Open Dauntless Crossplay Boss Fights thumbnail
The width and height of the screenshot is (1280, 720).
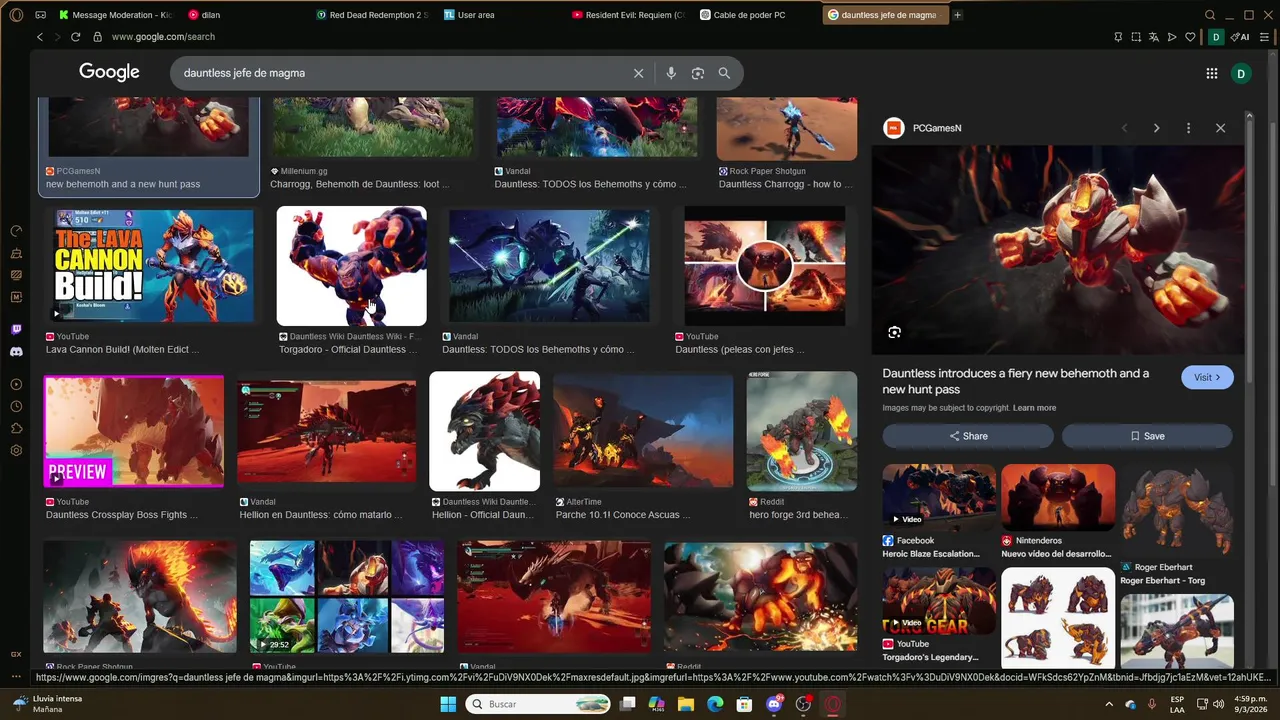(134, 431)
